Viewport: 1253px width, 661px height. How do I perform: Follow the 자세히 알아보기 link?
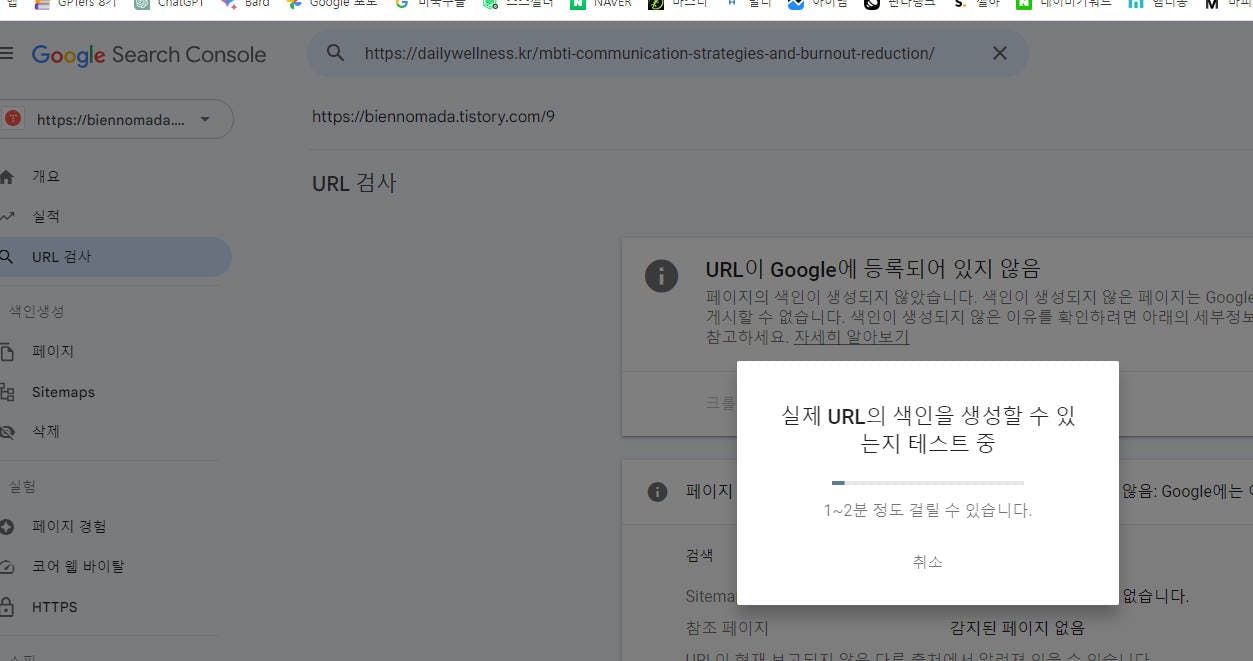click(851, 337)
